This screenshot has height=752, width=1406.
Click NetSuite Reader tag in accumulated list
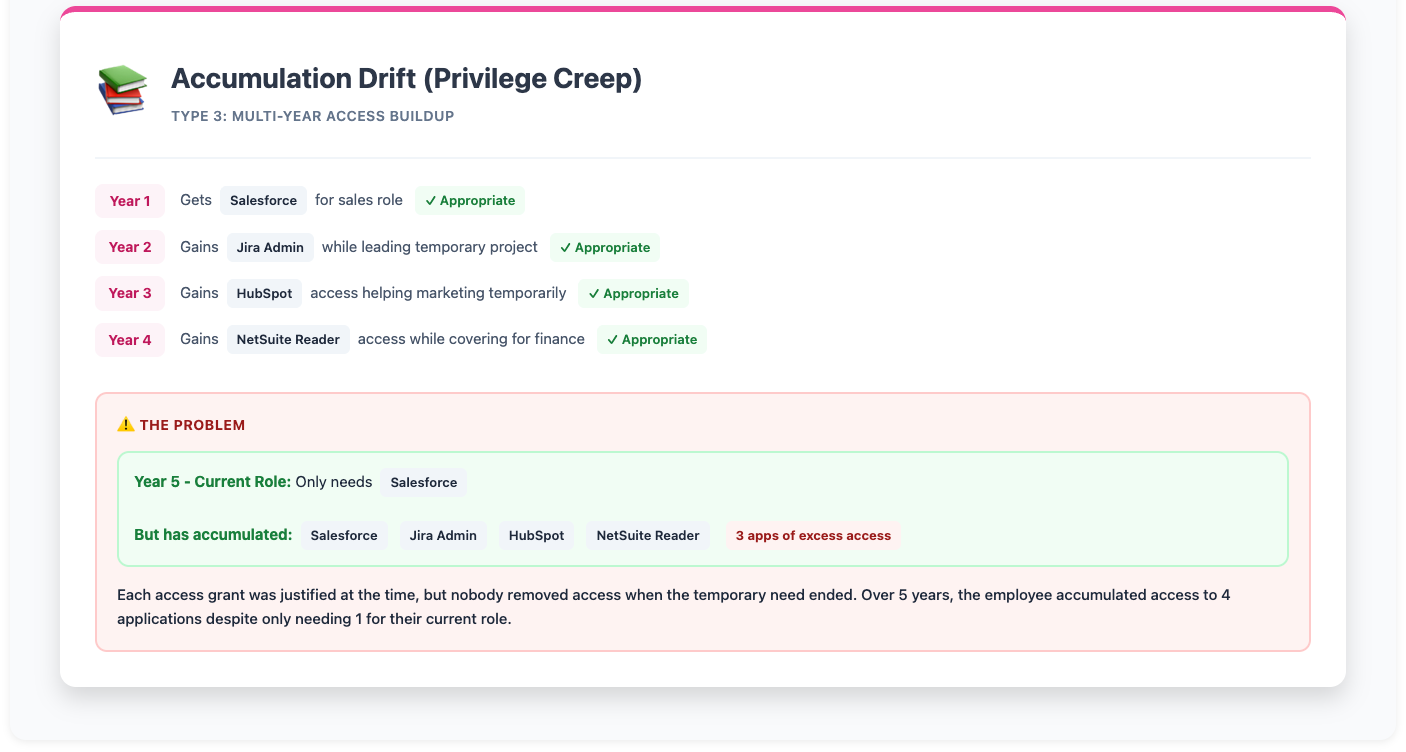648,535
